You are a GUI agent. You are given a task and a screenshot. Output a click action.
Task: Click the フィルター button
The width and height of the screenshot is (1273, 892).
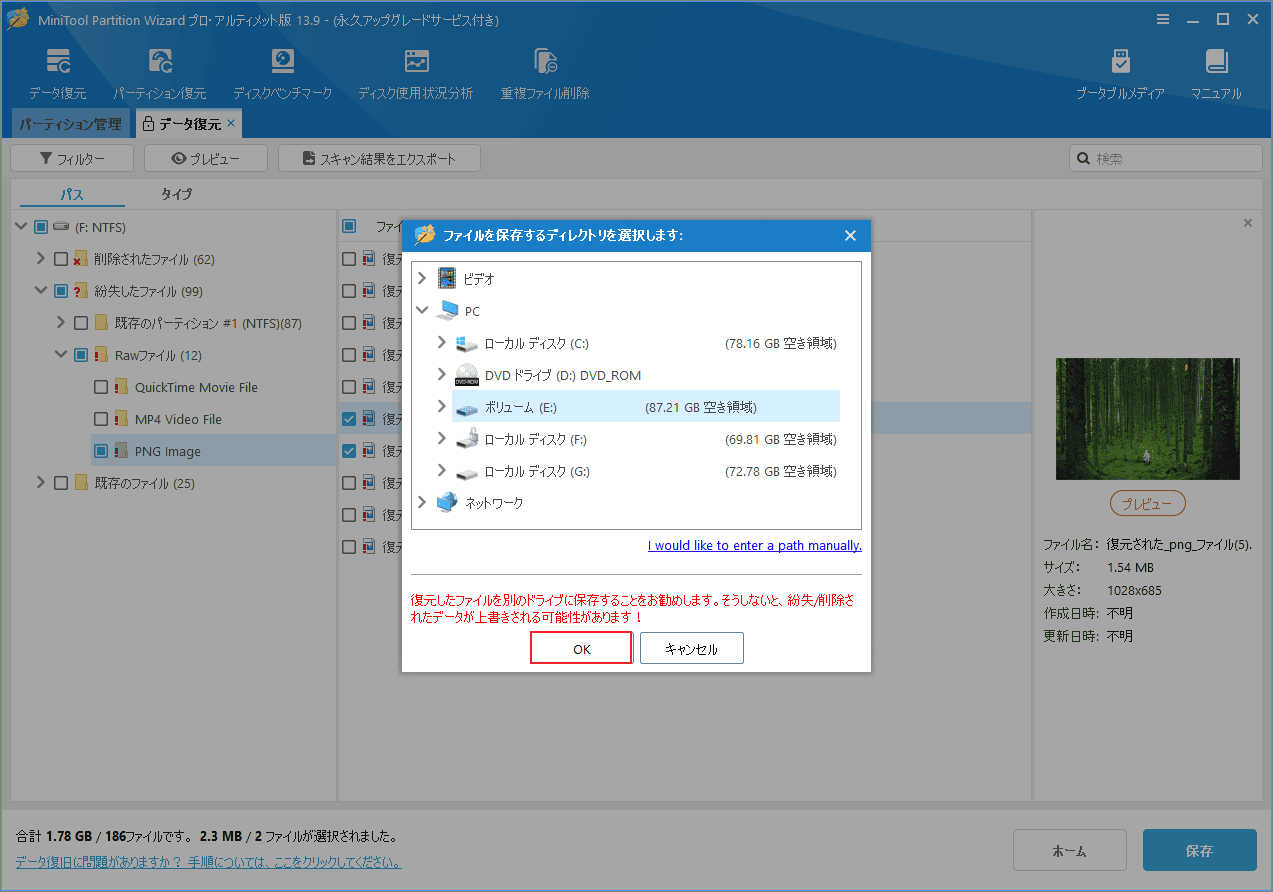tap(72, 158)
